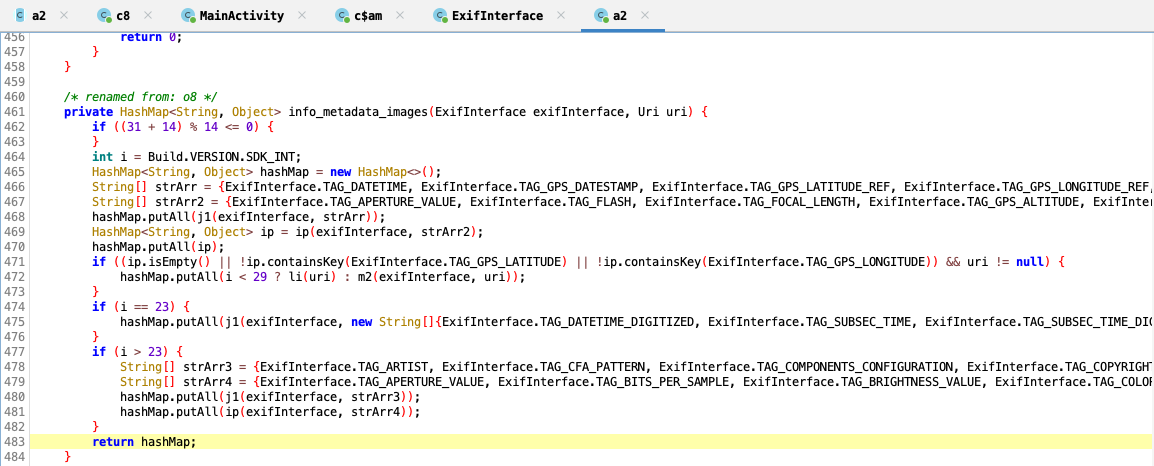Image resolution: width=1154 pixels, height=466 pixels.
Task: Open the ExifInterface tab
Action: [499, 15]
